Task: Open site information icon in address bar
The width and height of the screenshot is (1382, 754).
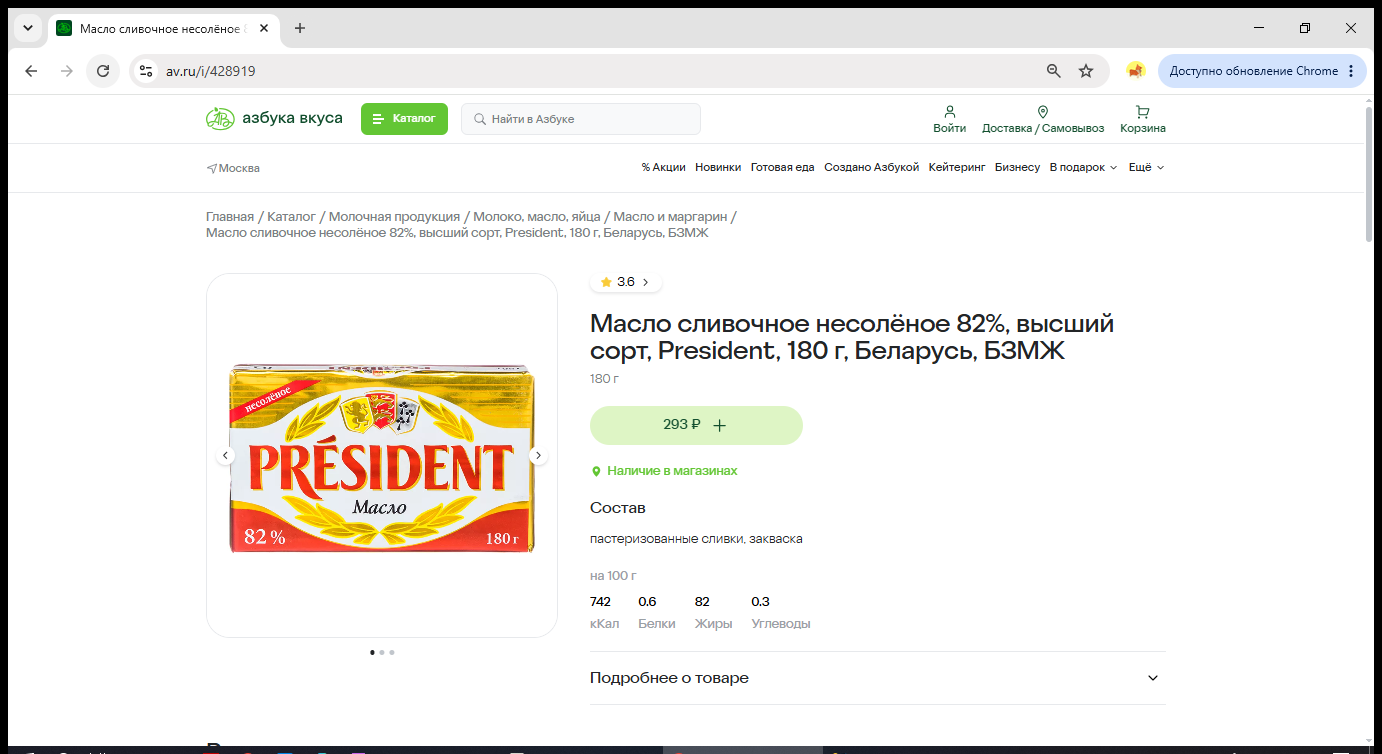Action: tap(146, 71)
